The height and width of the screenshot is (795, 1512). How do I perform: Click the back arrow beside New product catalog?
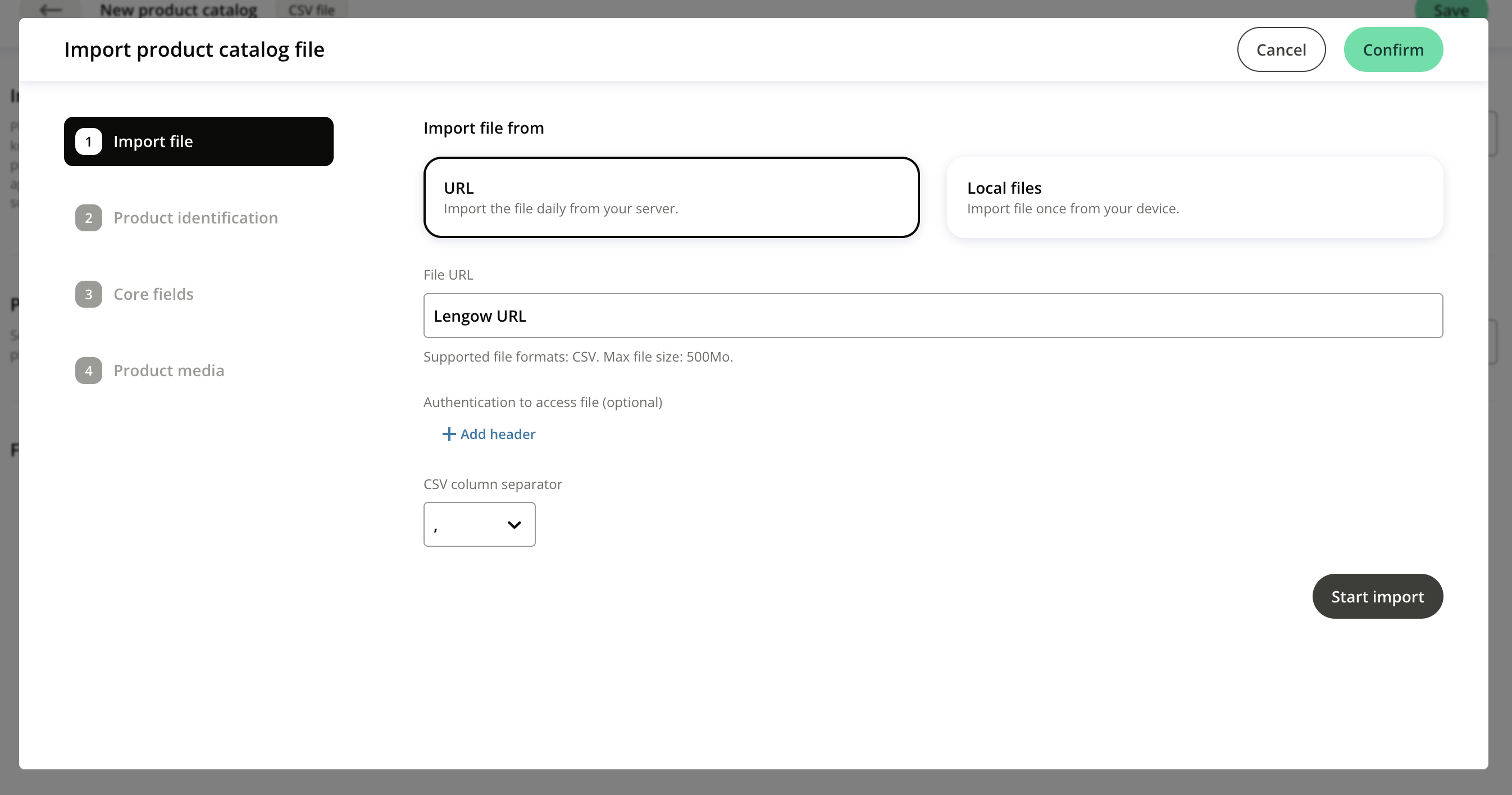tap(51, 10)
